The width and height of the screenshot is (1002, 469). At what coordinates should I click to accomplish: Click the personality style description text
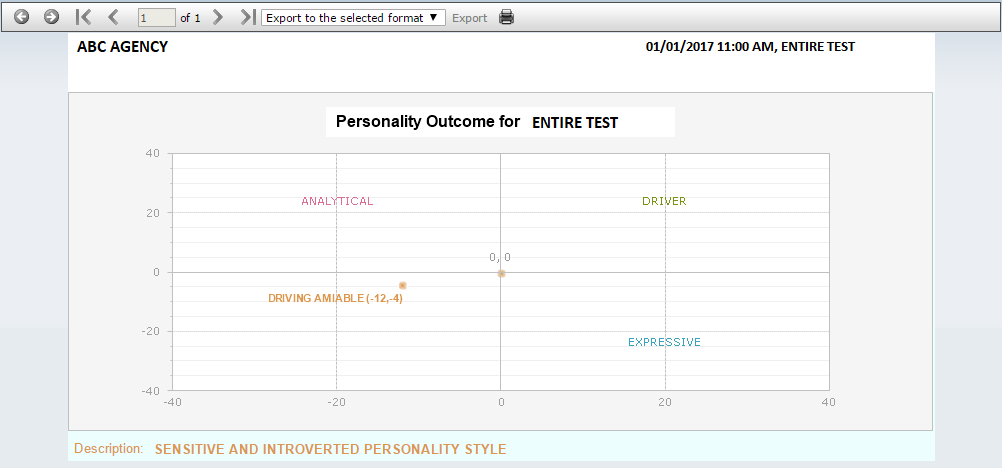coord(330,449)
